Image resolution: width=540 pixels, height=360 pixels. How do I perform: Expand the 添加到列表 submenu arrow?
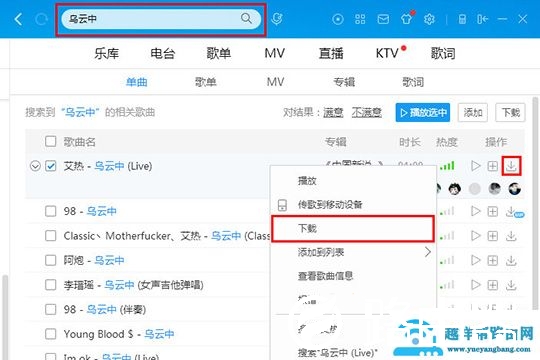[427, 252]
